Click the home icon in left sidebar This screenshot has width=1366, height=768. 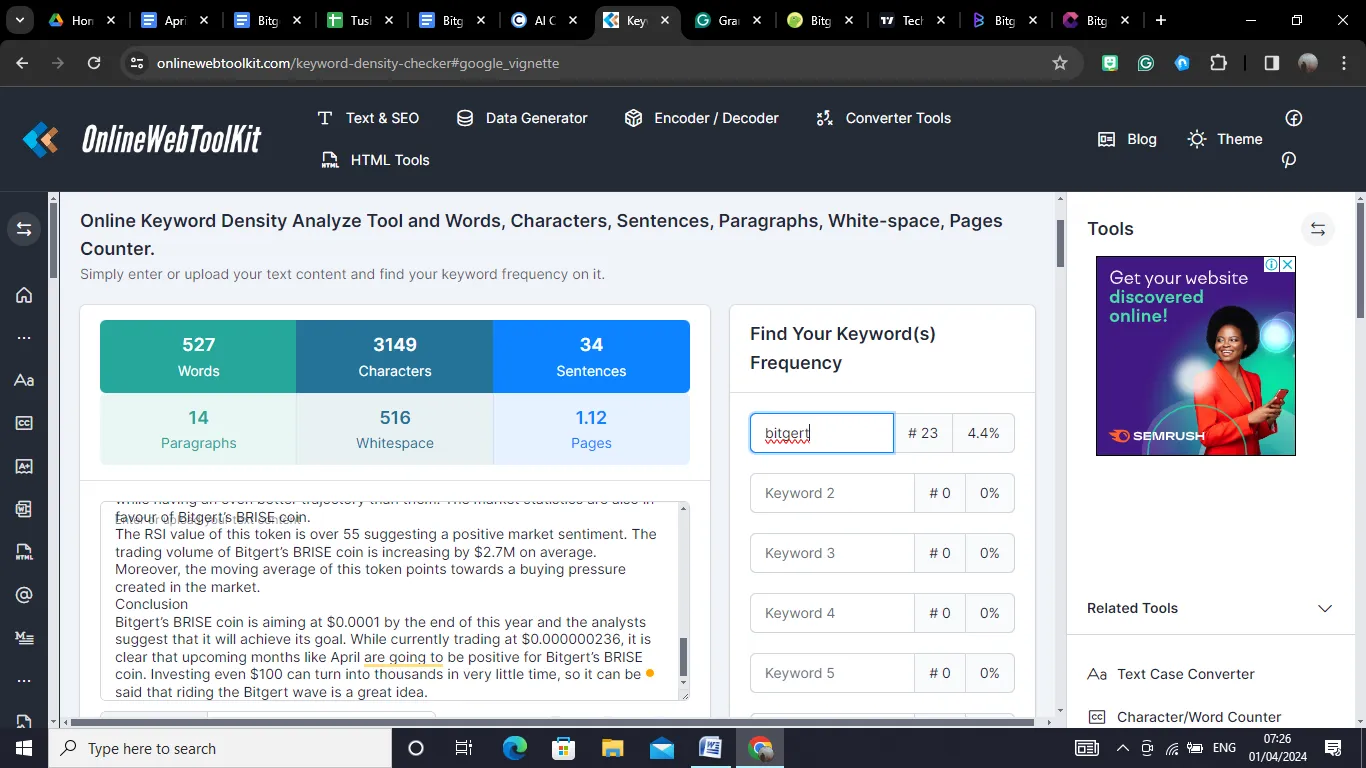pyautogui.click(x=24, y=295)
